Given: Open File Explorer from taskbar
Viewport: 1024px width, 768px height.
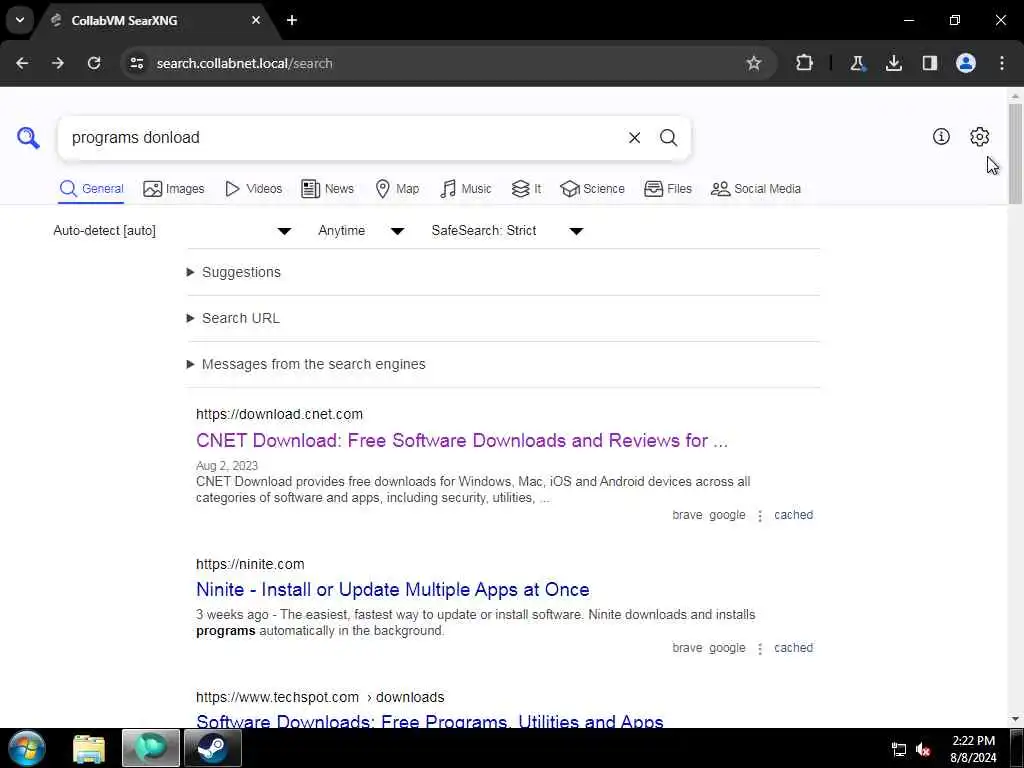Looking at the screenshot, I should [x=89, y=748].
